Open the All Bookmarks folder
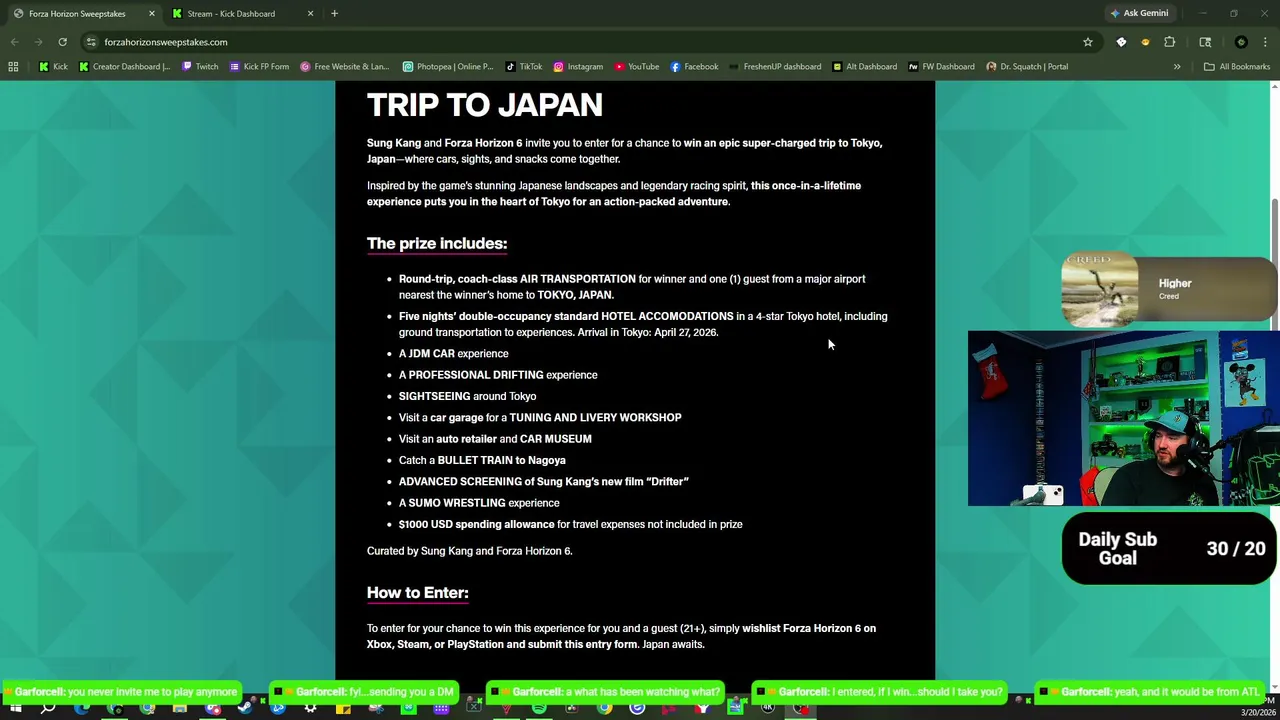The height and width of the screenshot is (720, 1280). pyautogui.click(x=1237, y=67)
